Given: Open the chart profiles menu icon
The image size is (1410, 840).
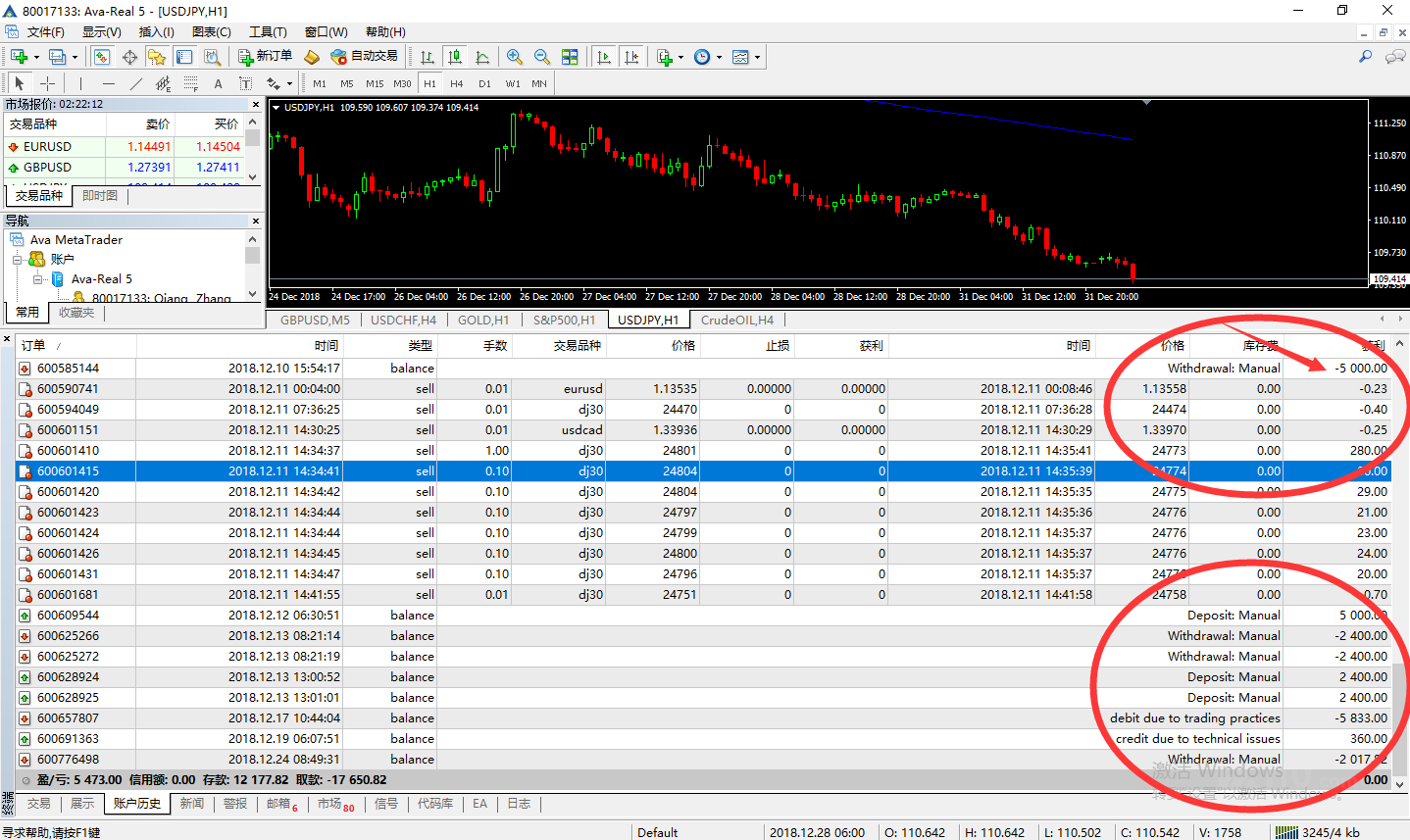Looking at the screenshot, I should pyautogui.click(x=57, y=57).
